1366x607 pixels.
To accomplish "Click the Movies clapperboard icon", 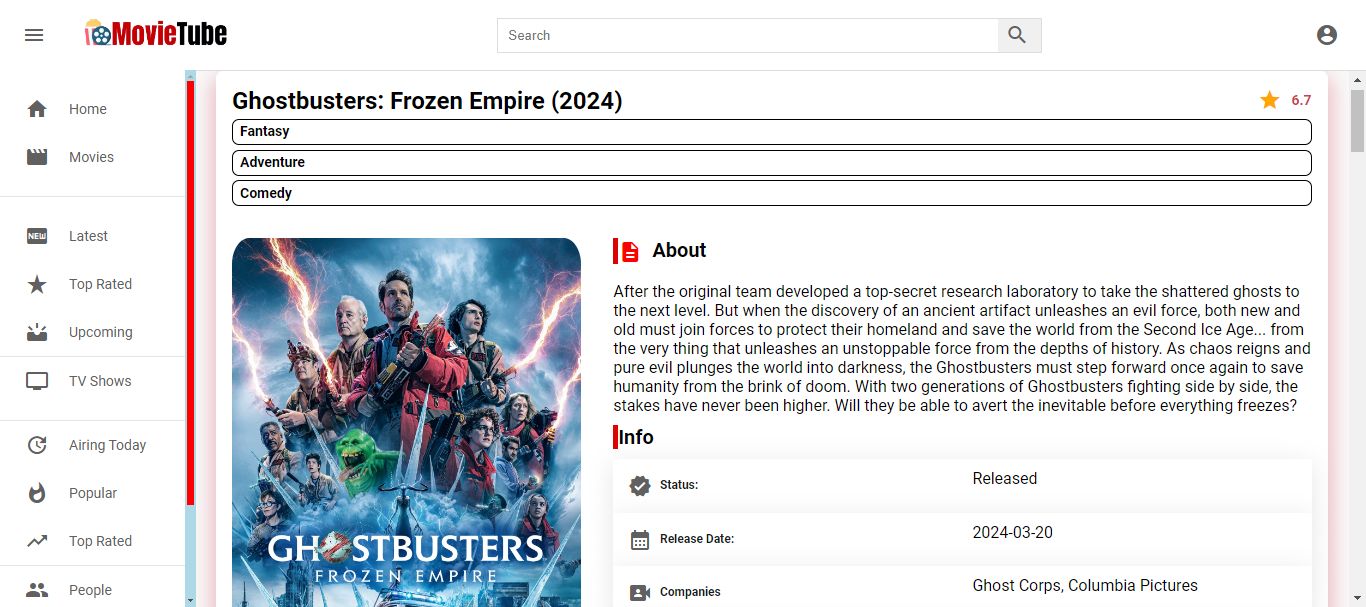I will pos(37,157).
